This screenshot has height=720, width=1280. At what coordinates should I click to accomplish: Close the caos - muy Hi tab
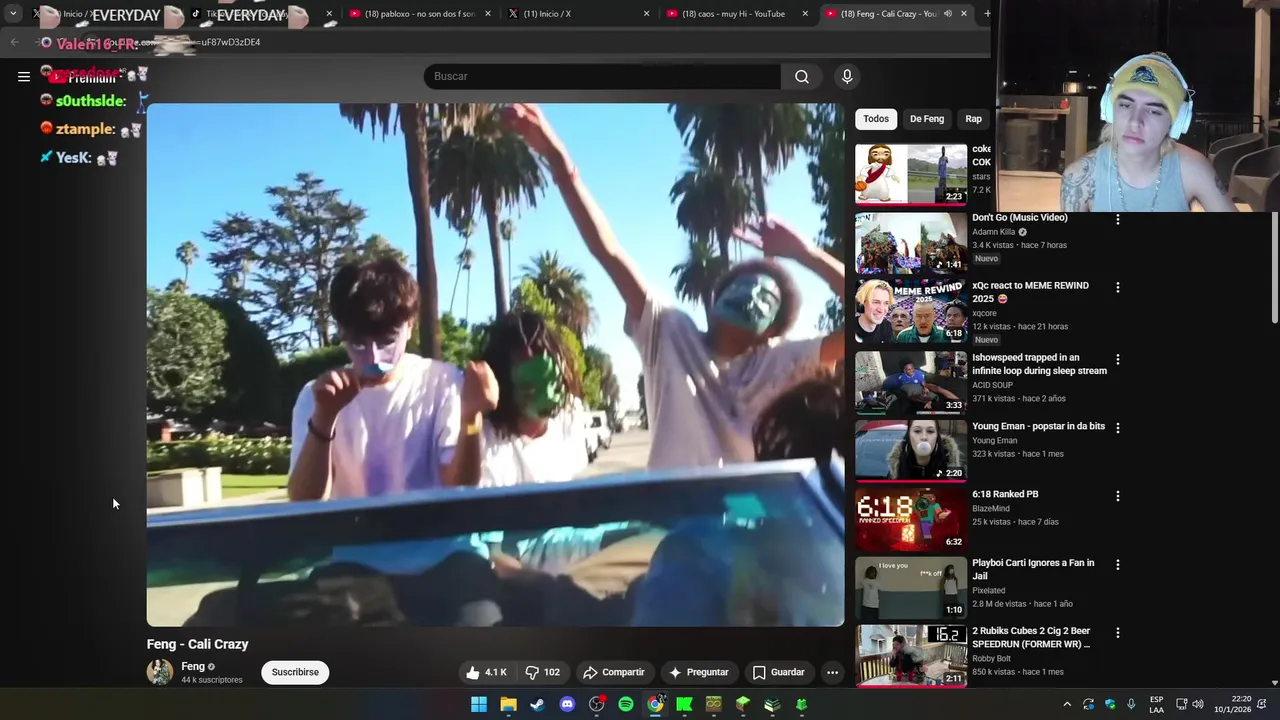coord(805,14)
